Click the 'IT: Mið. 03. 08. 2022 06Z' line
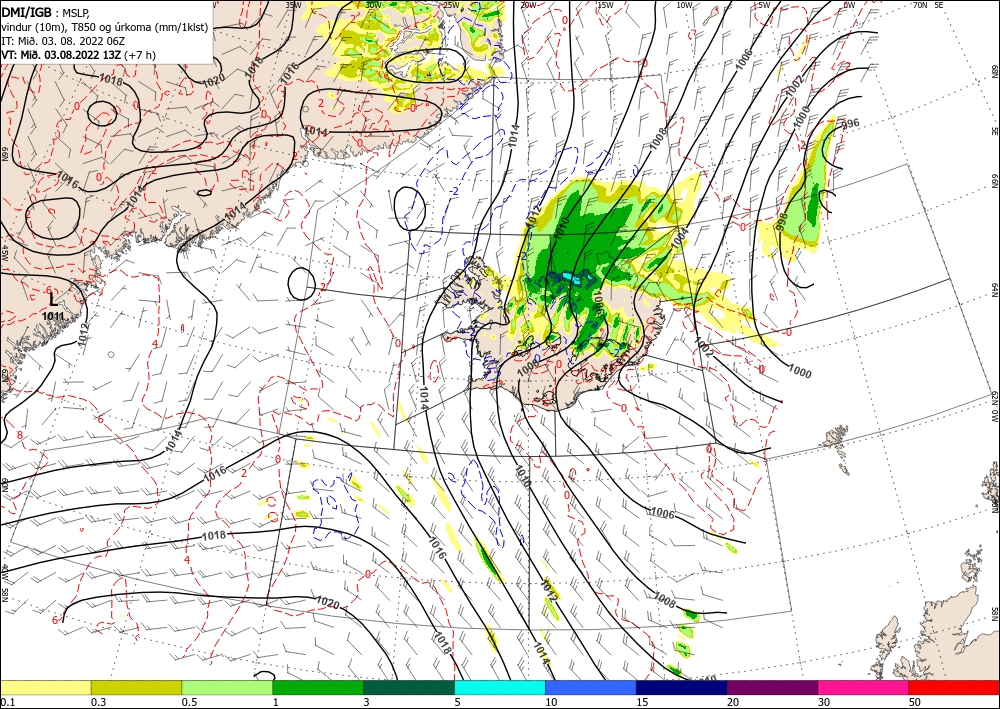The height and width of the screenshot is (709, 1000). [x=62, y=41]
